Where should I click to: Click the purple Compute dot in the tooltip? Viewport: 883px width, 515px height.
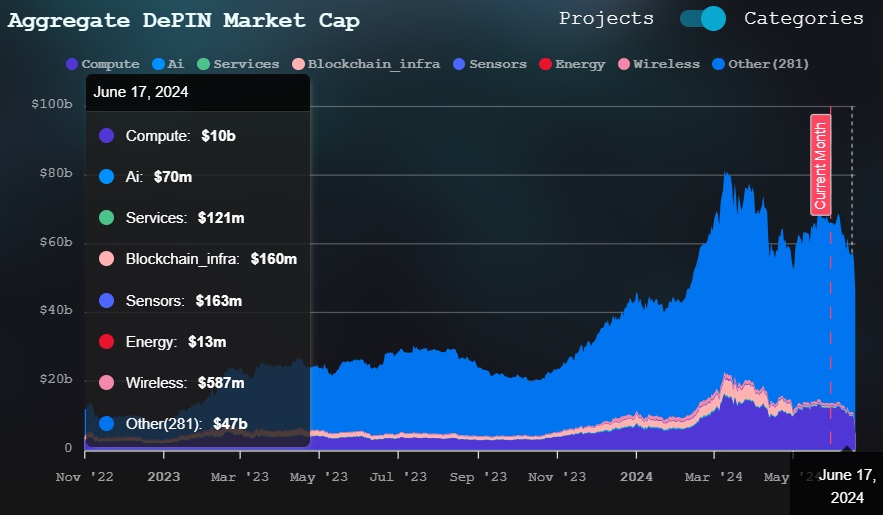[x=107, y=135]
